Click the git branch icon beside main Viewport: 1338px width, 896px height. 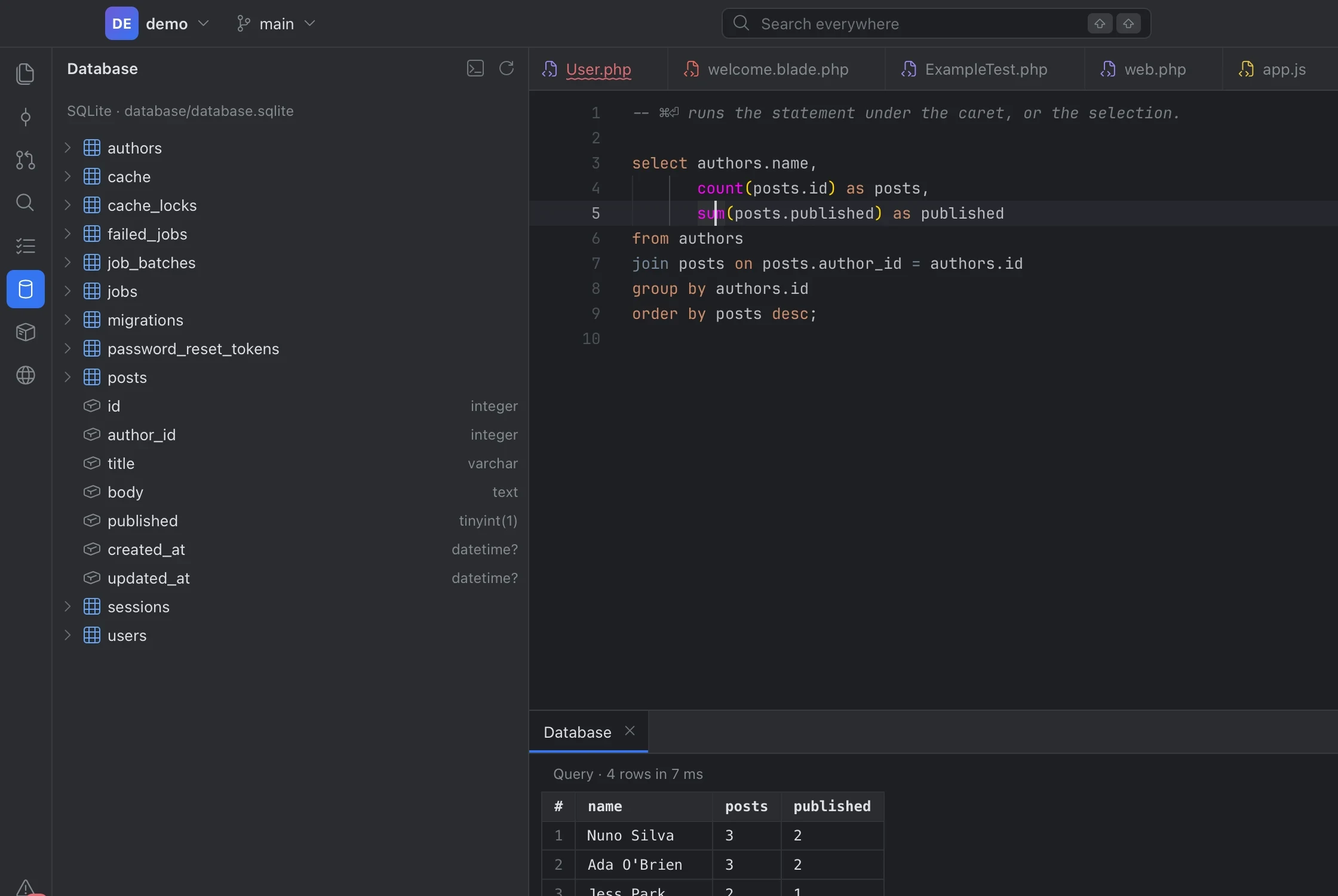(243, 23)
